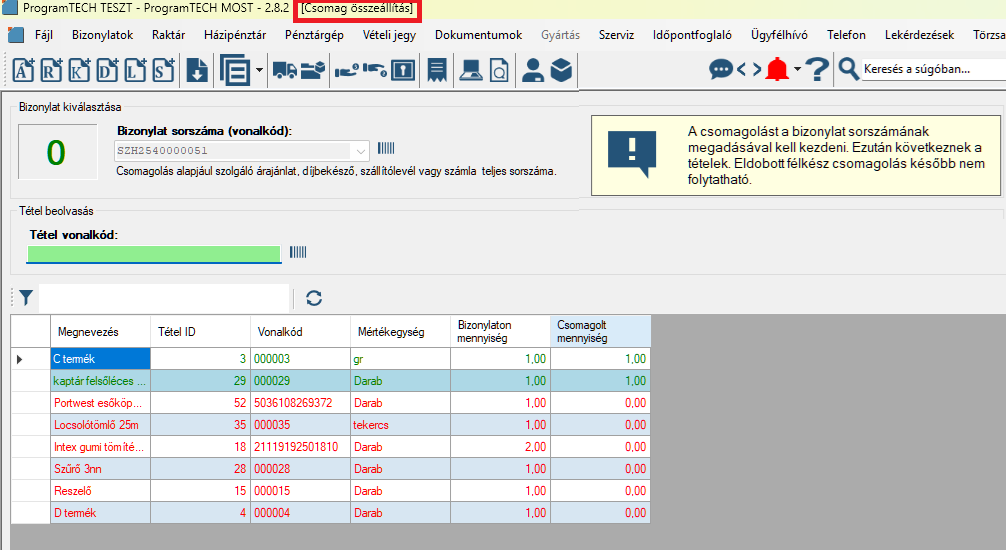Click the hand receiving coin icon
Viewport: 1006px width, 550px height.
click(346, 70)
